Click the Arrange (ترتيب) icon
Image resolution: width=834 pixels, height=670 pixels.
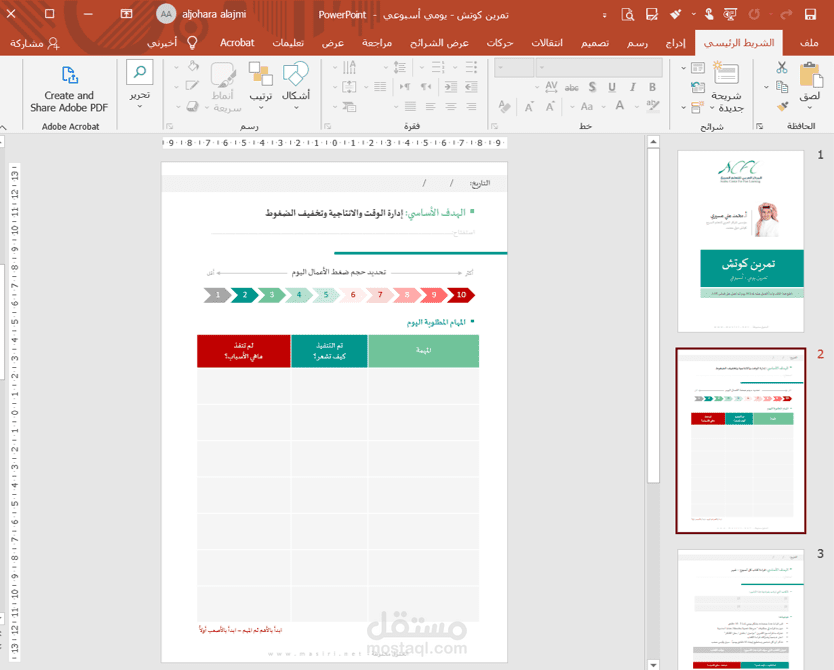click(x=261, y=74)
